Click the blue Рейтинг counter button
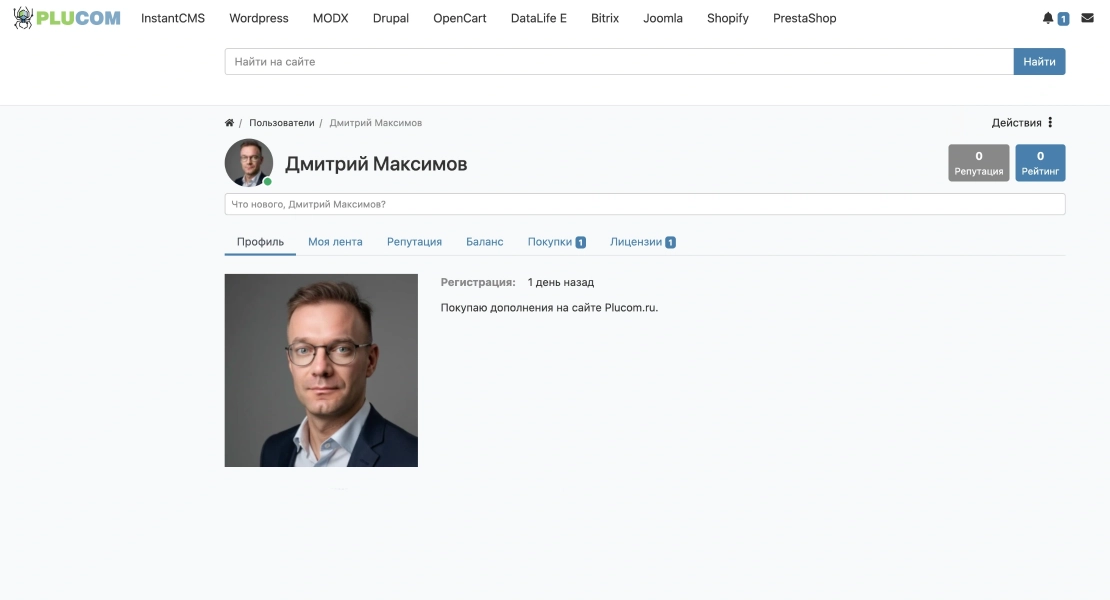Viewport: 1110px width, 600px height. click(1040, 163)
